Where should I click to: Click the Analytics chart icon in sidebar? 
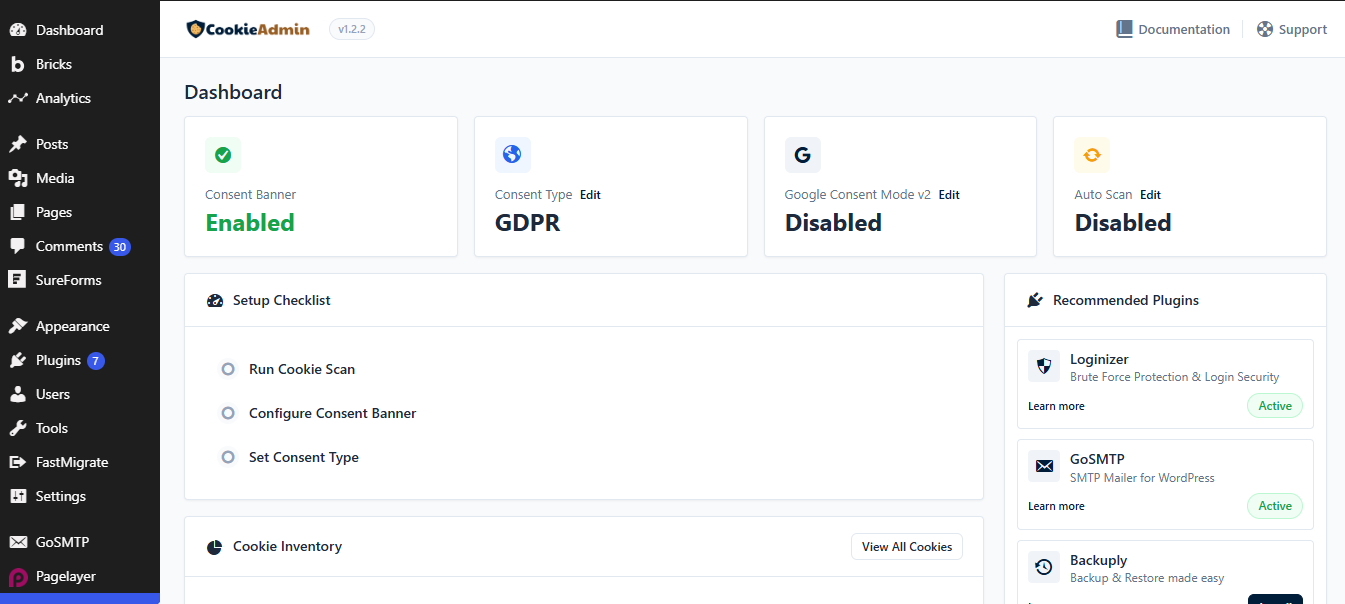pyautogui.click(x=18, y=98)
